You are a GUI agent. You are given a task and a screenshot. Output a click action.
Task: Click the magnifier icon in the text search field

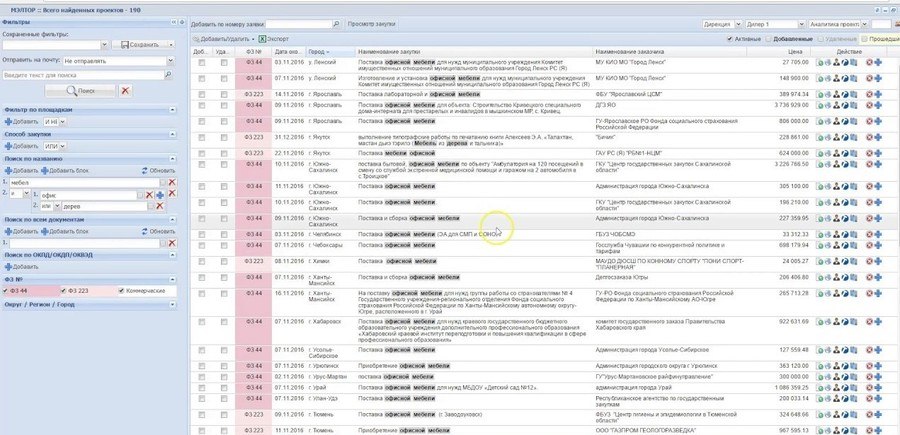(x=168, y=75)
